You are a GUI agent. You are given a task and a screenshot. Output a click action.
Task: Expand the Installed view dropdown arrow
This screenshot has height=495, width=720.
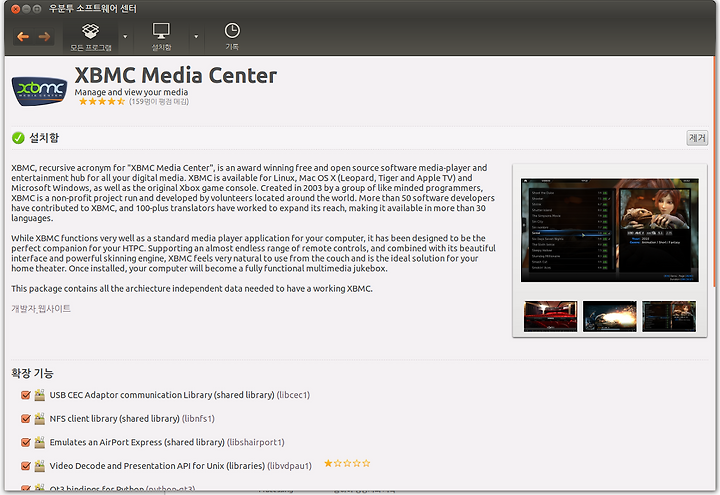[x=196, y=37]
